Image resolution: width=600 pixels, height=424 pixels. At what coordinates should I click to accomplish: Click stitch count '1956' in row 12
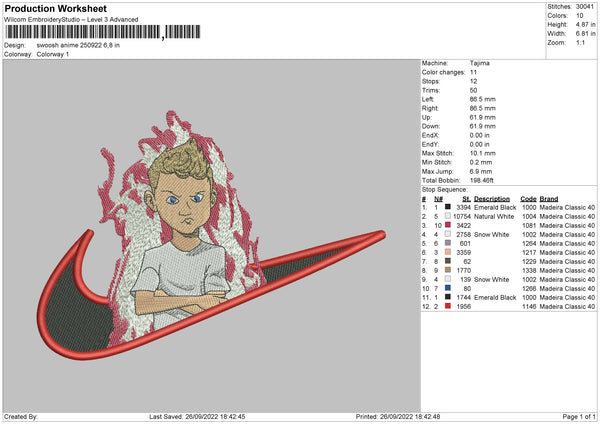463,307
